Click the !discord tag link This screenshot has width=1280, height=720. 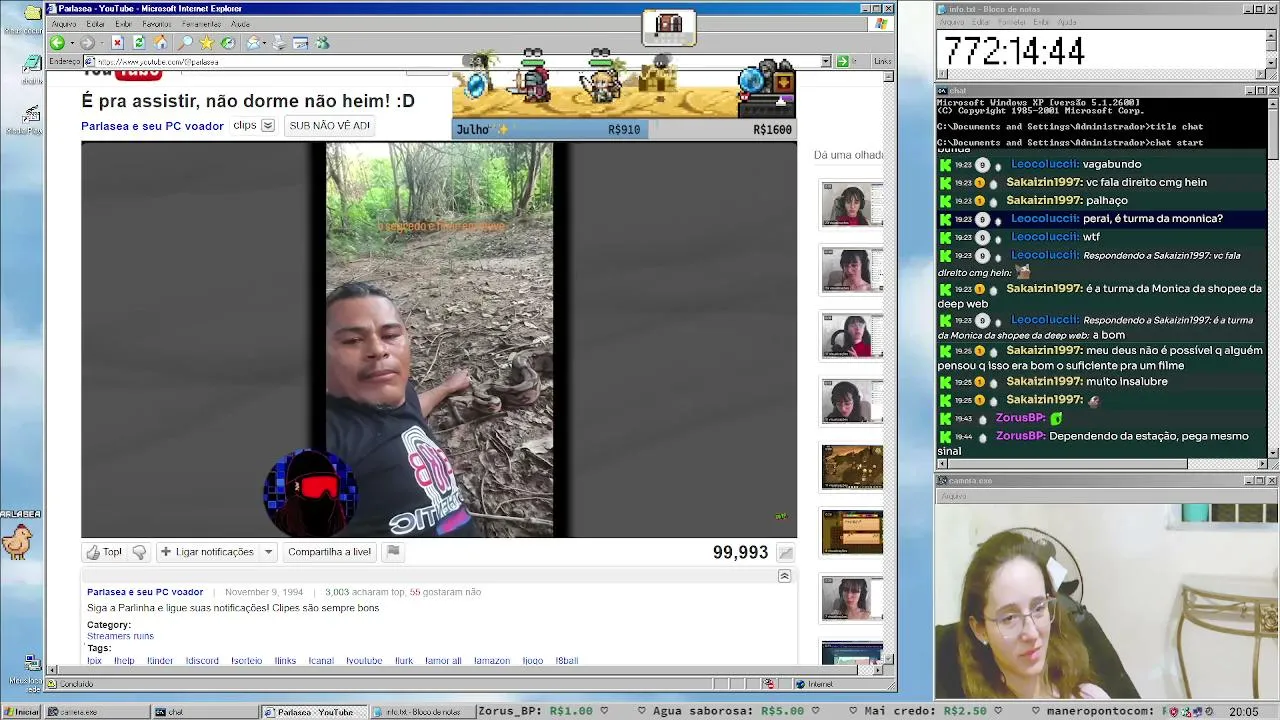(202, 661)
